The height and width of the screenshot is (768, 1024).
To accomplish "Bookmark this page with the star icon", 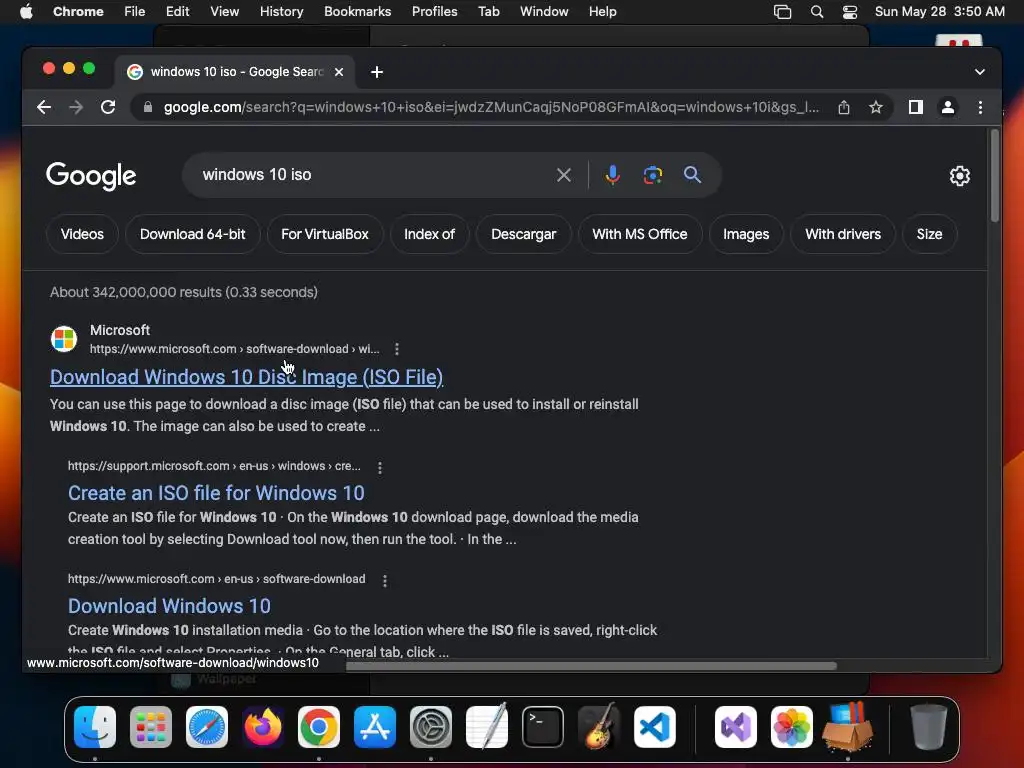I will tap(876, 107).
